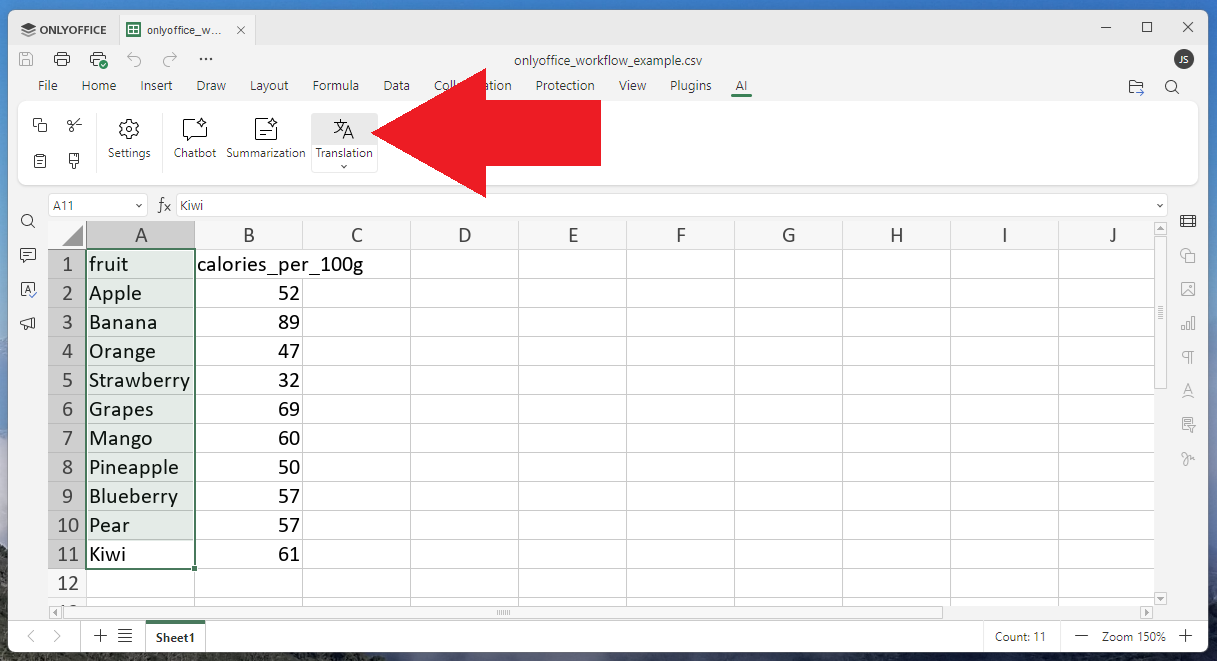
Task: Open the File menu
Action: 47,86
